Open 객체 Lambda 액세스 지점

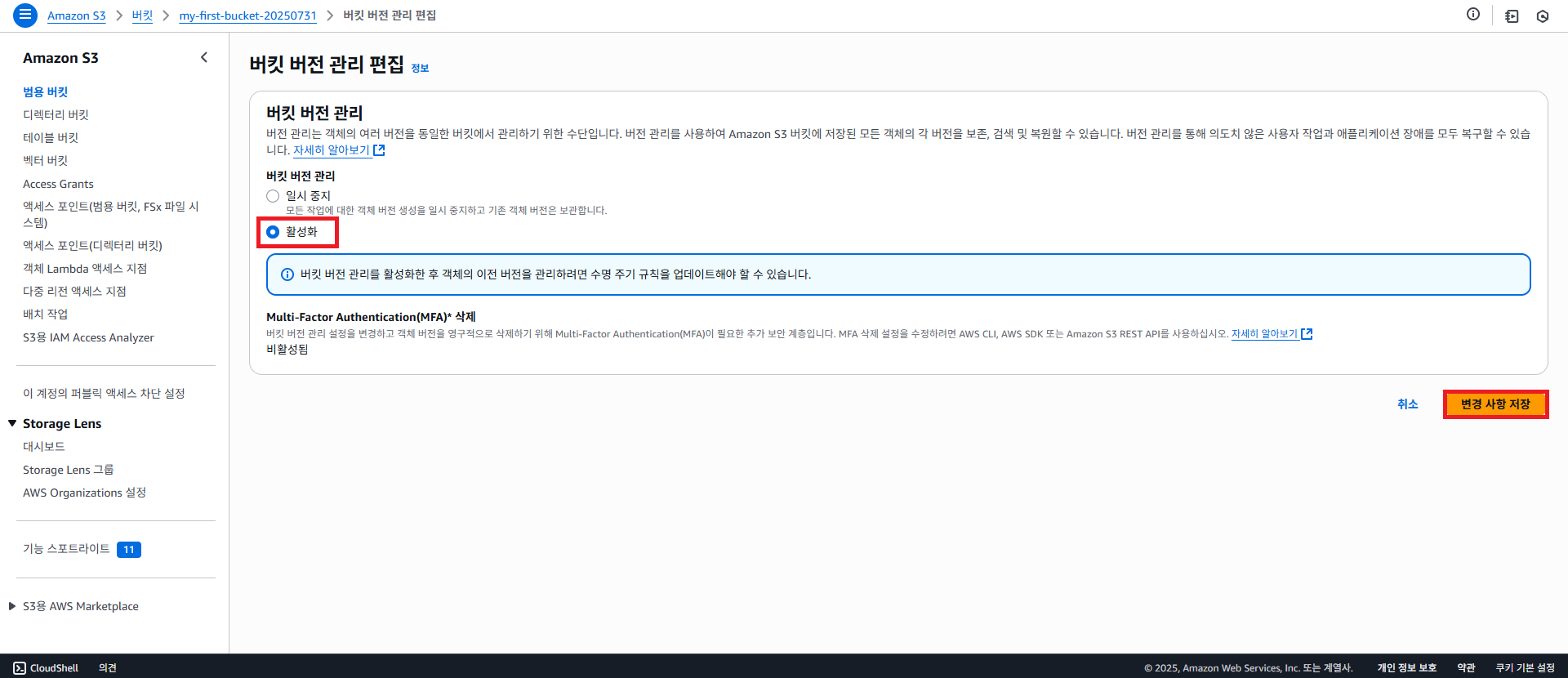coord(85,268)
